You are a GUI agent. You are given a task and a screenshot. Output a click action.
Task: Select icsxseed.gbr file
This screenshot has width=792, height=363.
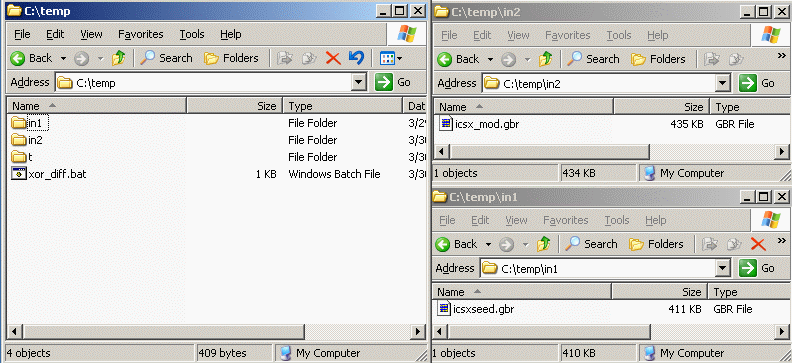476,309
